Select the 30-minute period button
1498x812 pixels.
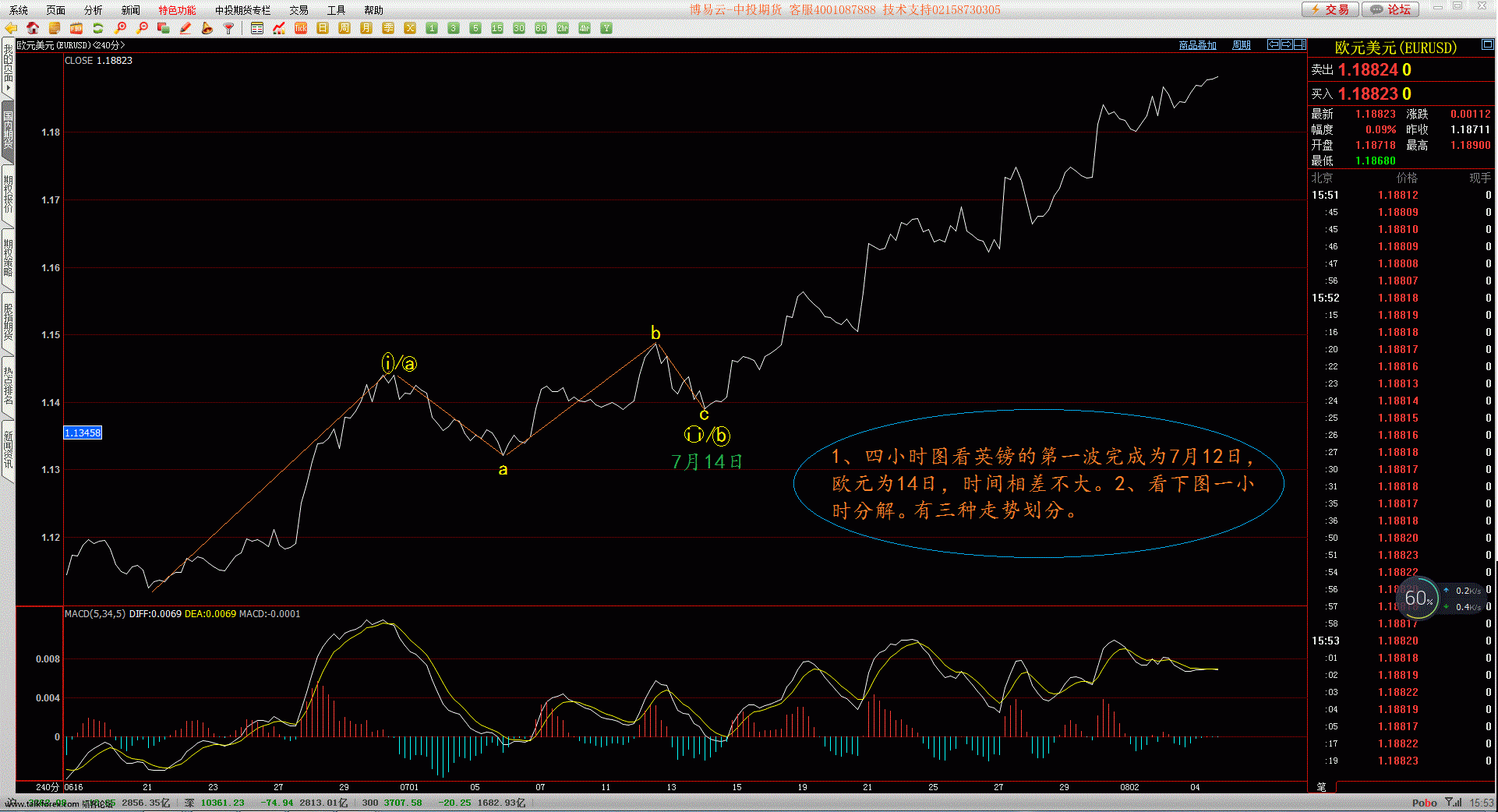pyautogui.click(x=519, y=28)
